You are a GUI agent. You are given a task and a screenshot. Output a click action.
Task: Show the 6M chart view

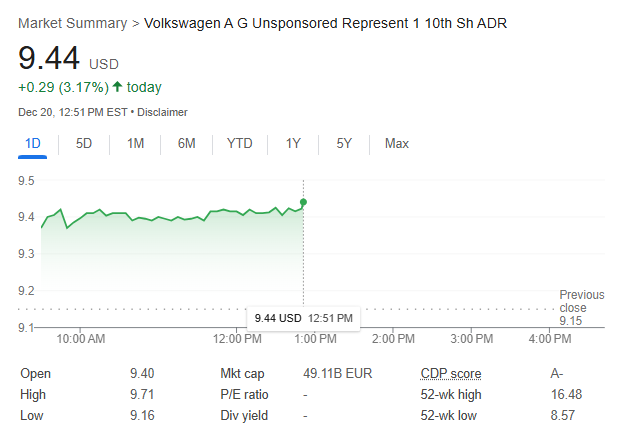click(x=187, y=143)
